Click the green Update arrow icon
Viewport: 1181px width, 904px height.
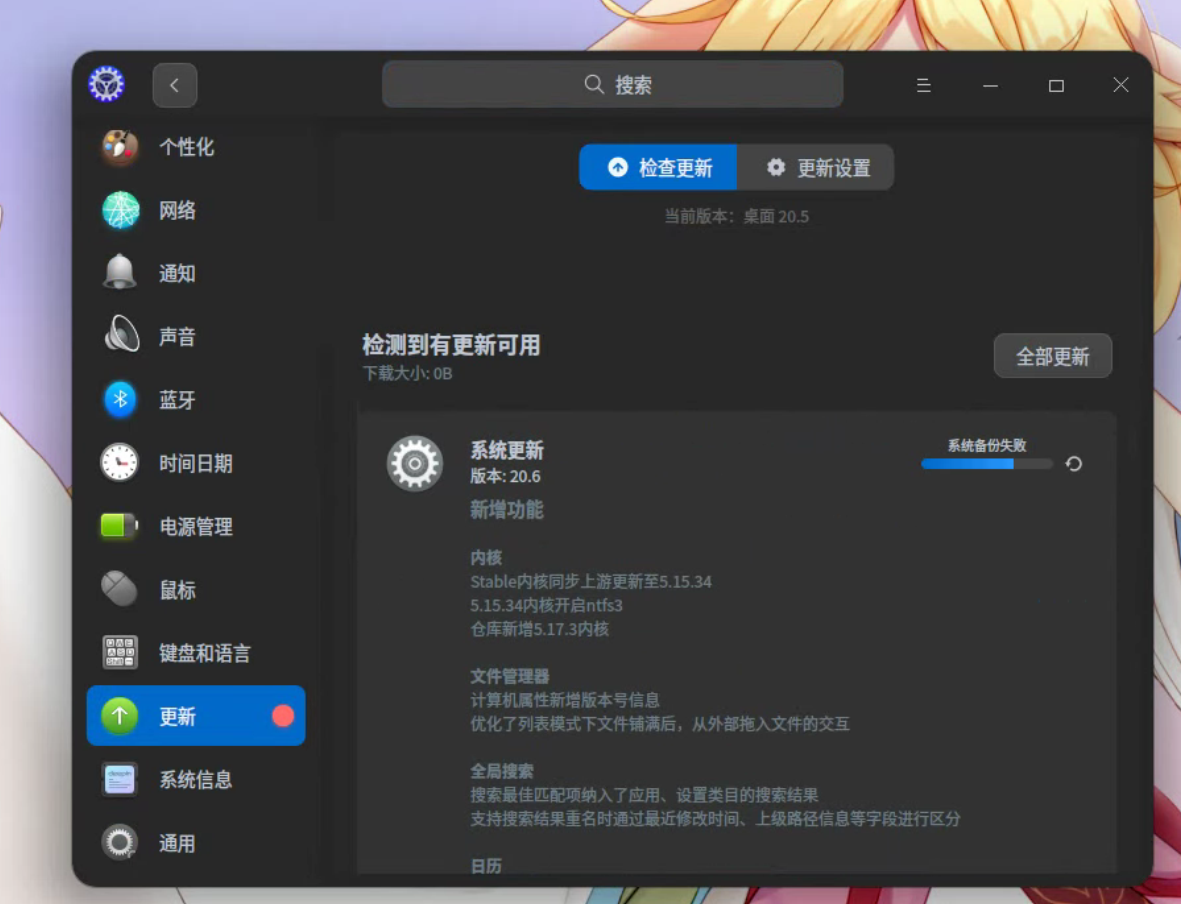click(x=120, y=716)
